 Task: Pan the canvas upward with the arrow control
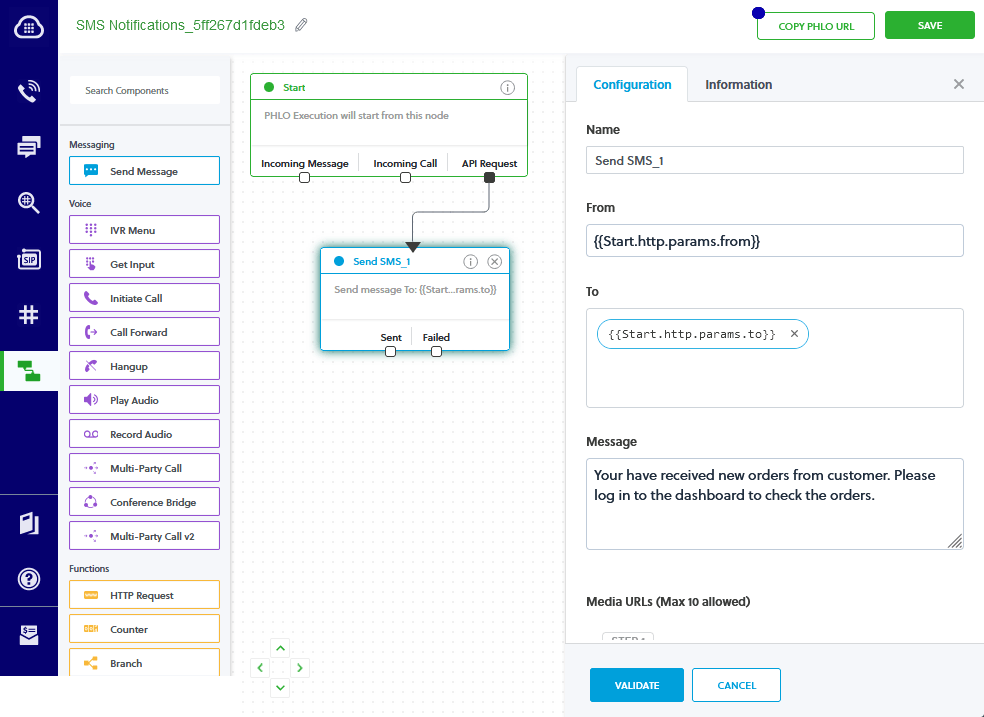[280, 647]
